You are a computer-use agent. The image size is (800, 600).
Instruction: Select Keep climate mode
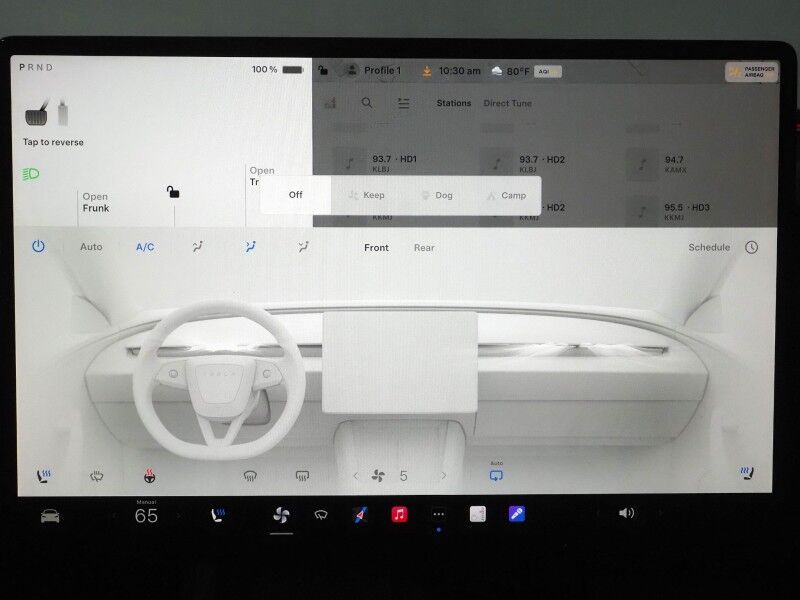[x=366, y=195]
